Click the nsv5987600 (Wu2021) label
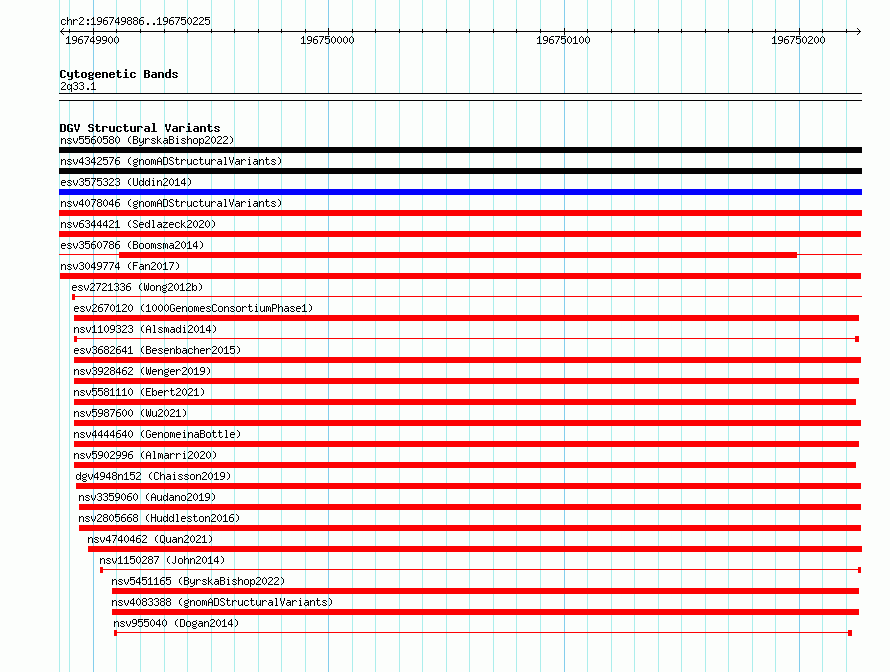890x672 pixels. click(130, 413)
